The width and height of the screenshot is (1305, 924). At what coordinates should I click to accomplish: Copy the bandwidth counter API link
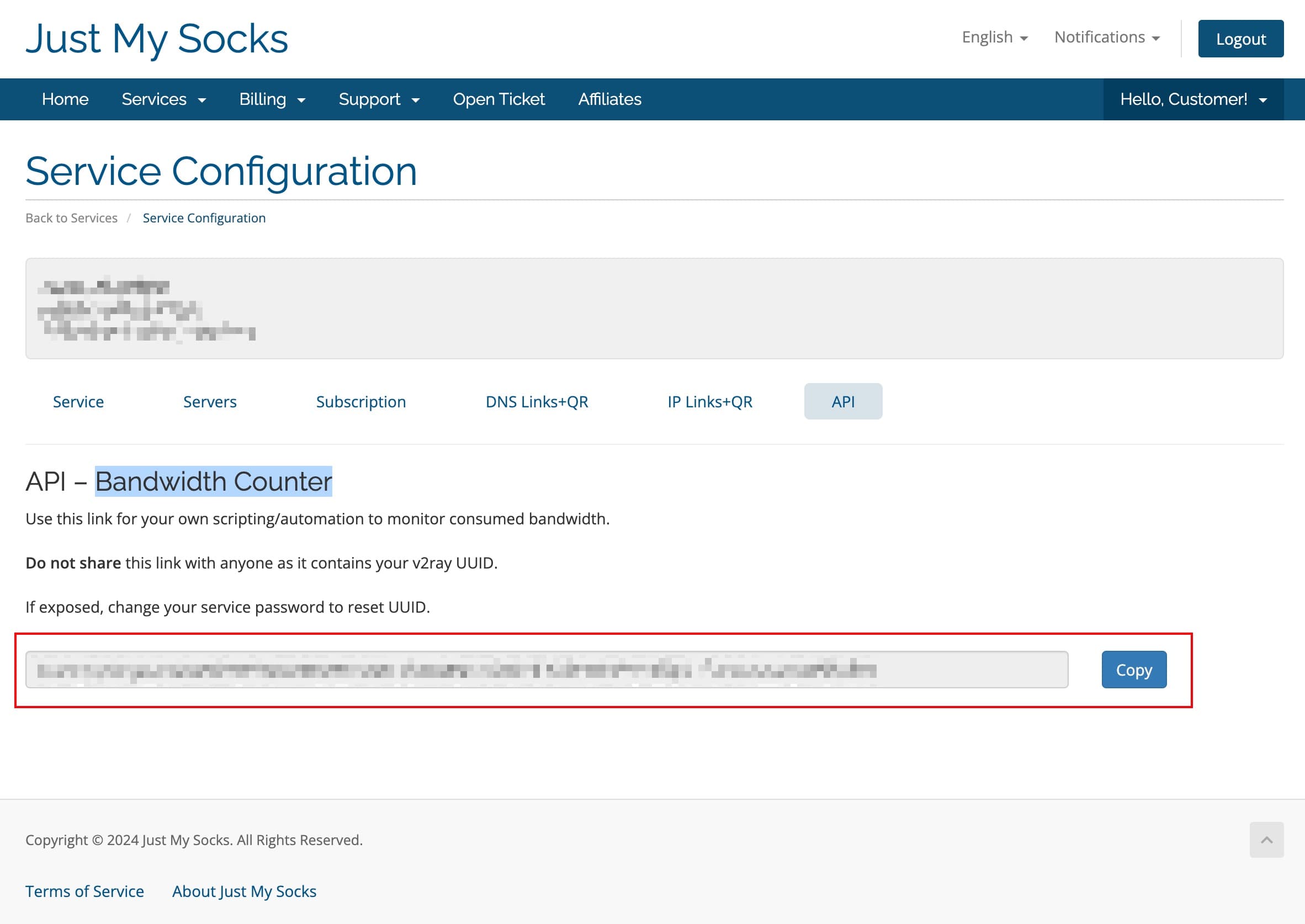(x=1133, y=670)
